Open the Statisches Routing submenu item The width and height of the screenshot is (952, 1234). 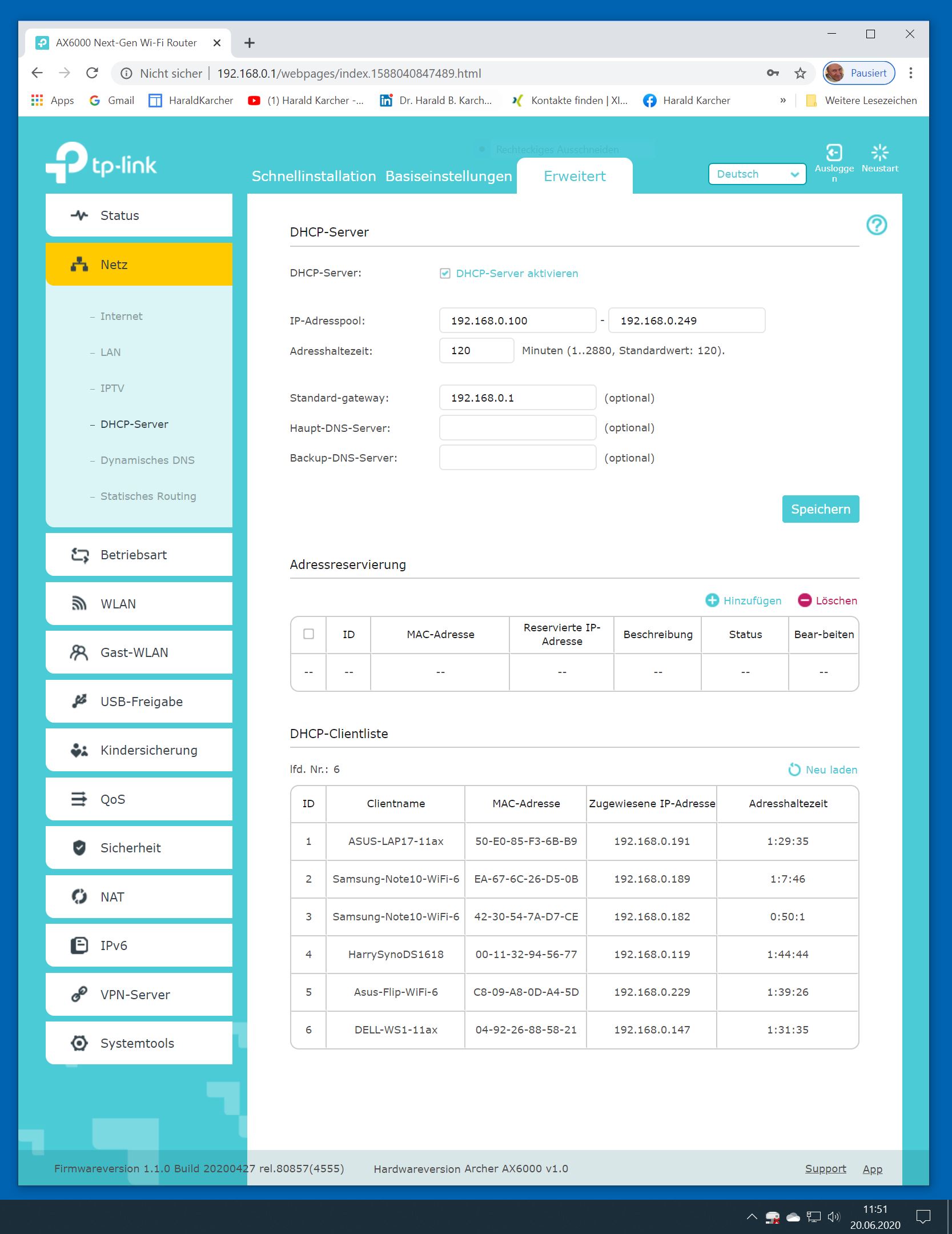(148, 496)
